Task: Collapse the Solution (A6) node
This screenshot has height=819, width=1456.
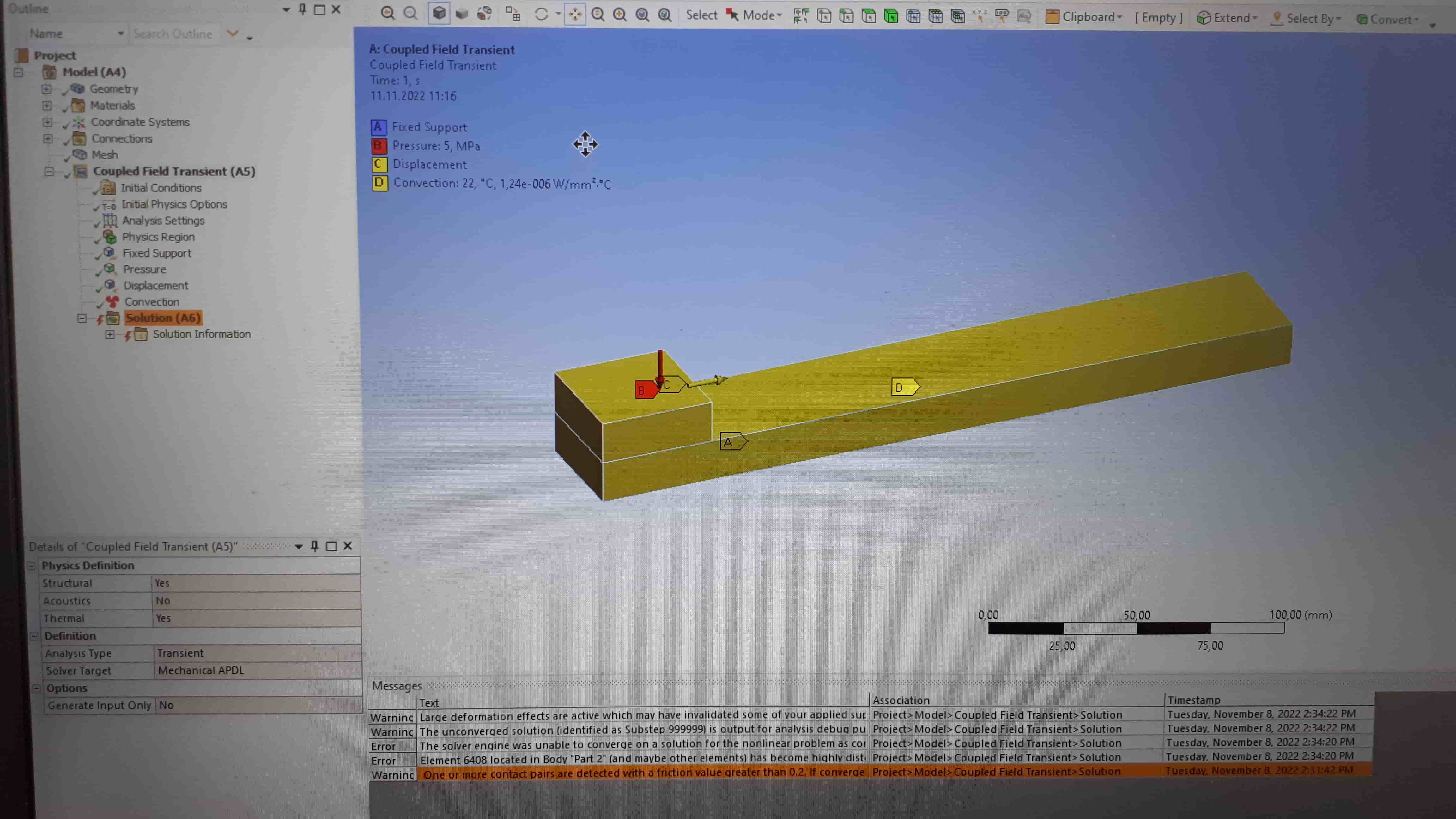Action: tap(82, 318)
